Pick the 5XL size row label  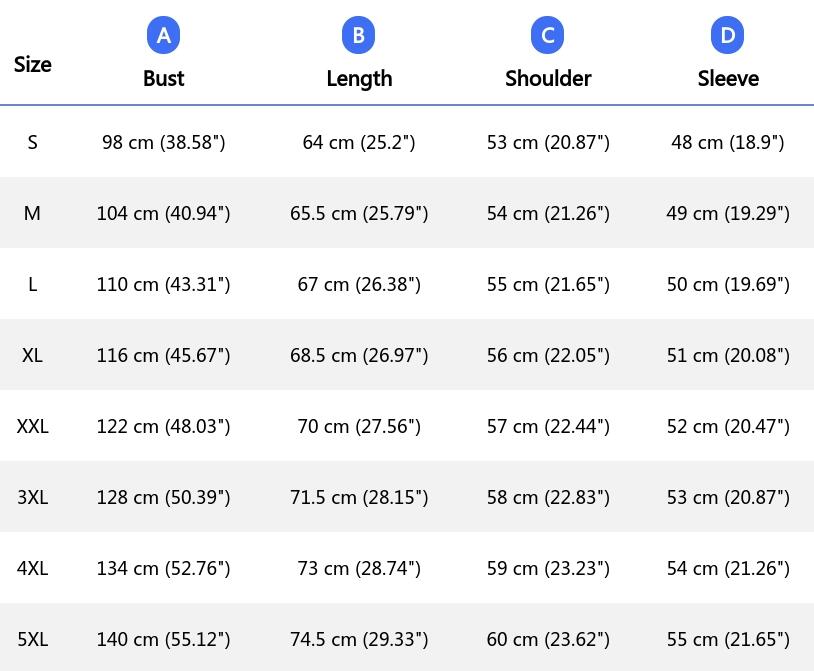click(x=32, y=639)
